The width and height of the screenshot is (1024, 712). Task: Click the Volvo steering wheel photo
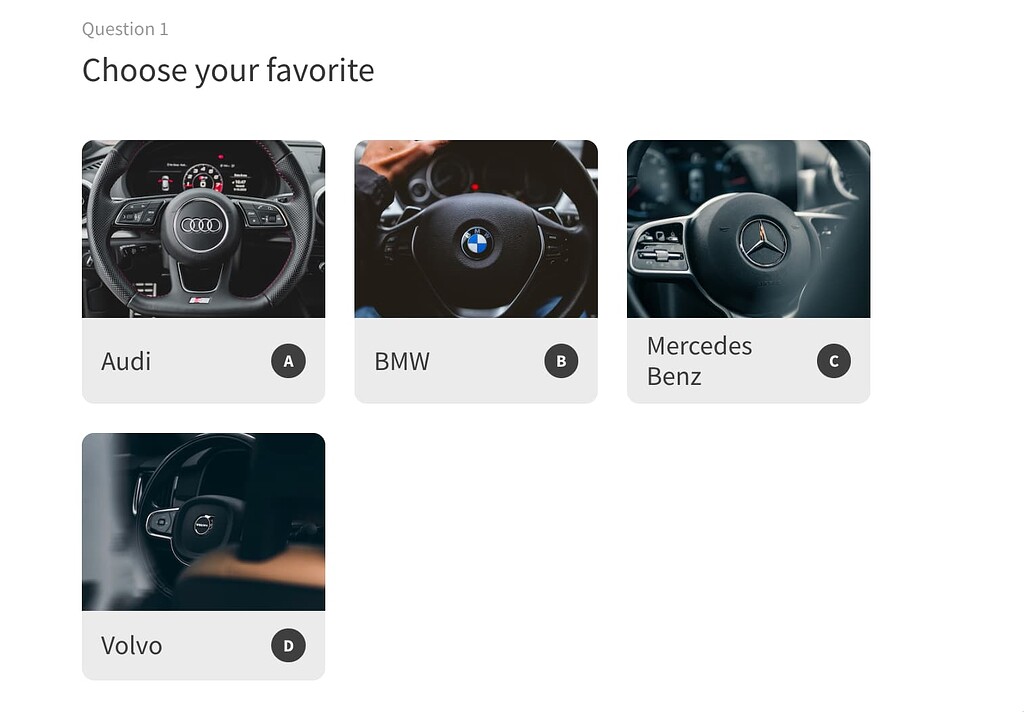[x=203, y=522]
